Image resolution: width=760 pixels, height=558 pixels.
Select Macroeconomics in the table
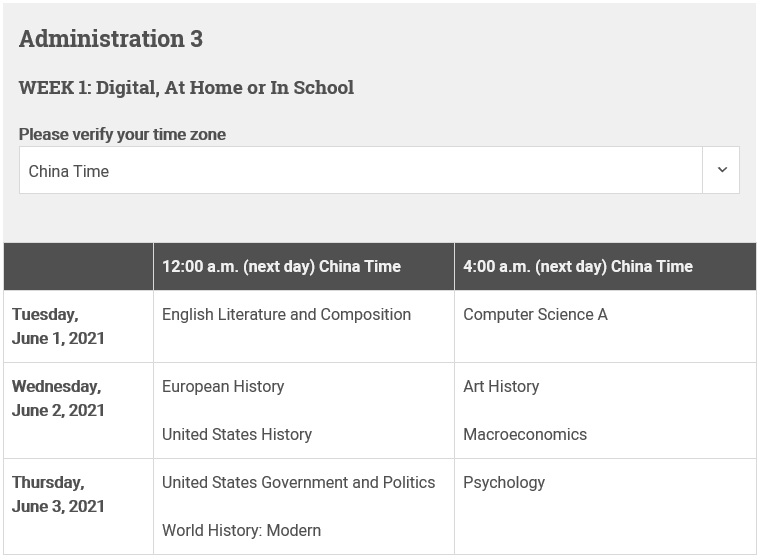tap(525, 434)
